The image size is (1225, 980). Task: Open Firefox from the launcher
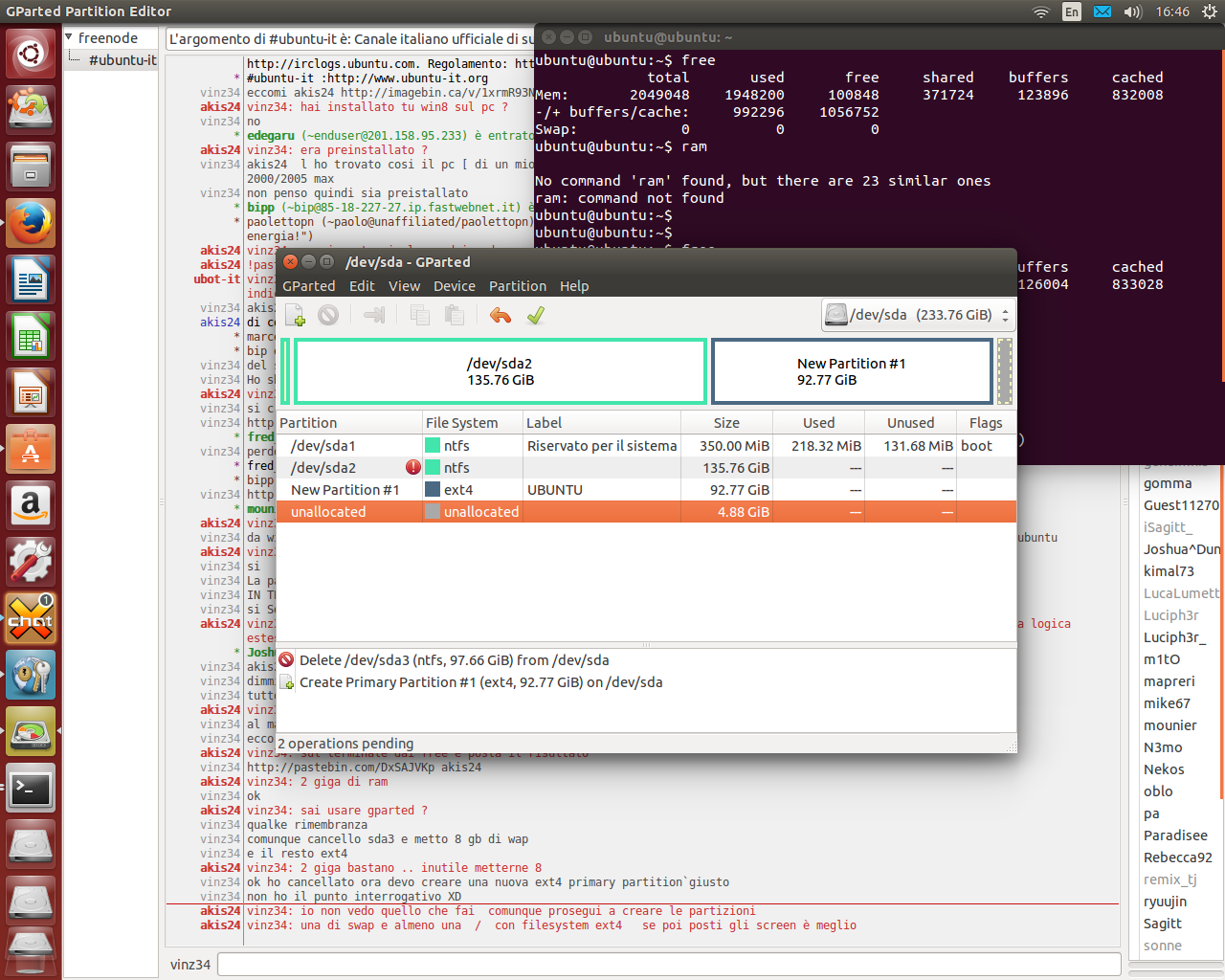(31, 223)
